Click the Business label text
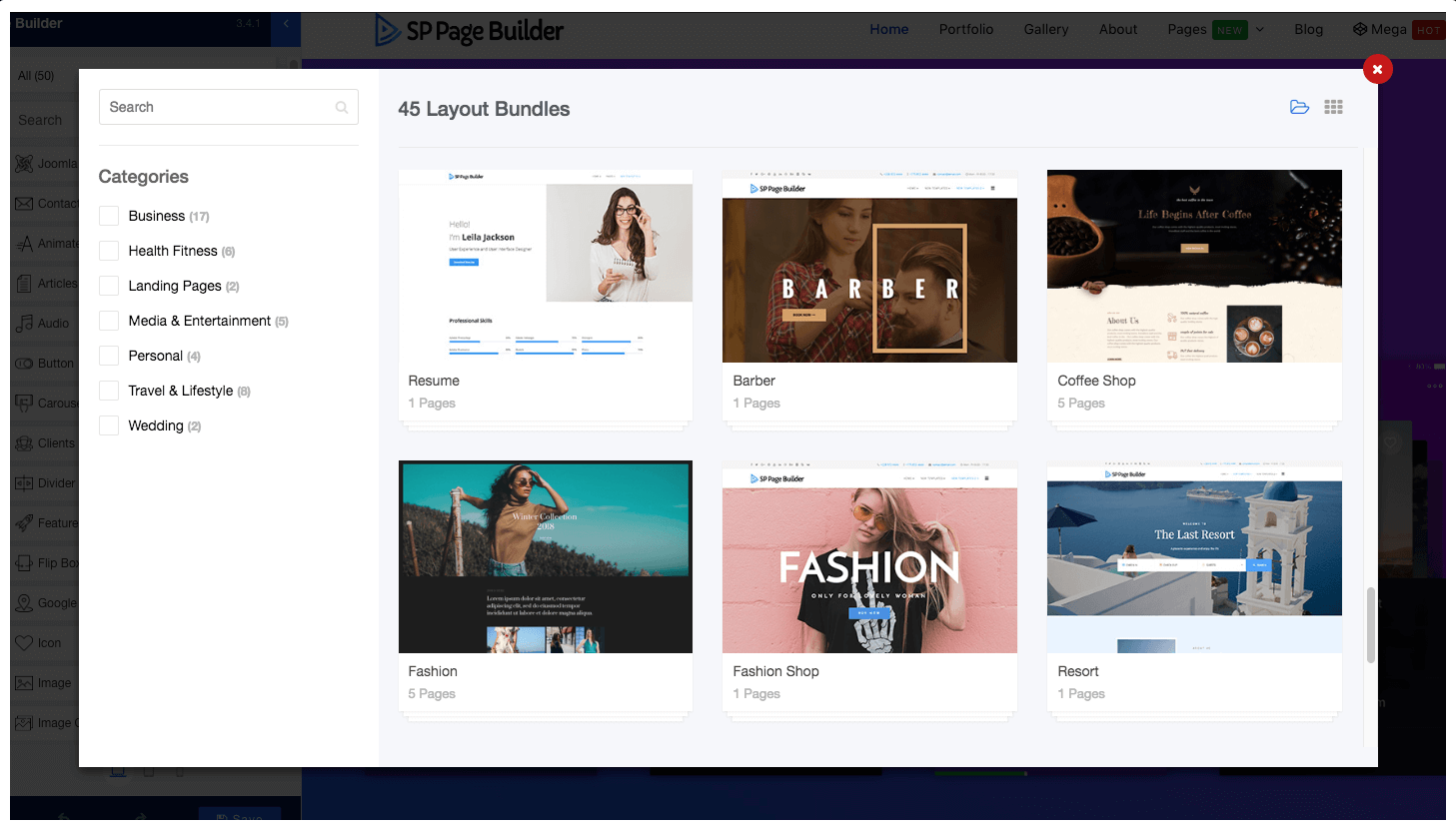Screen dimensions: 1456x830 coord(157,216)
